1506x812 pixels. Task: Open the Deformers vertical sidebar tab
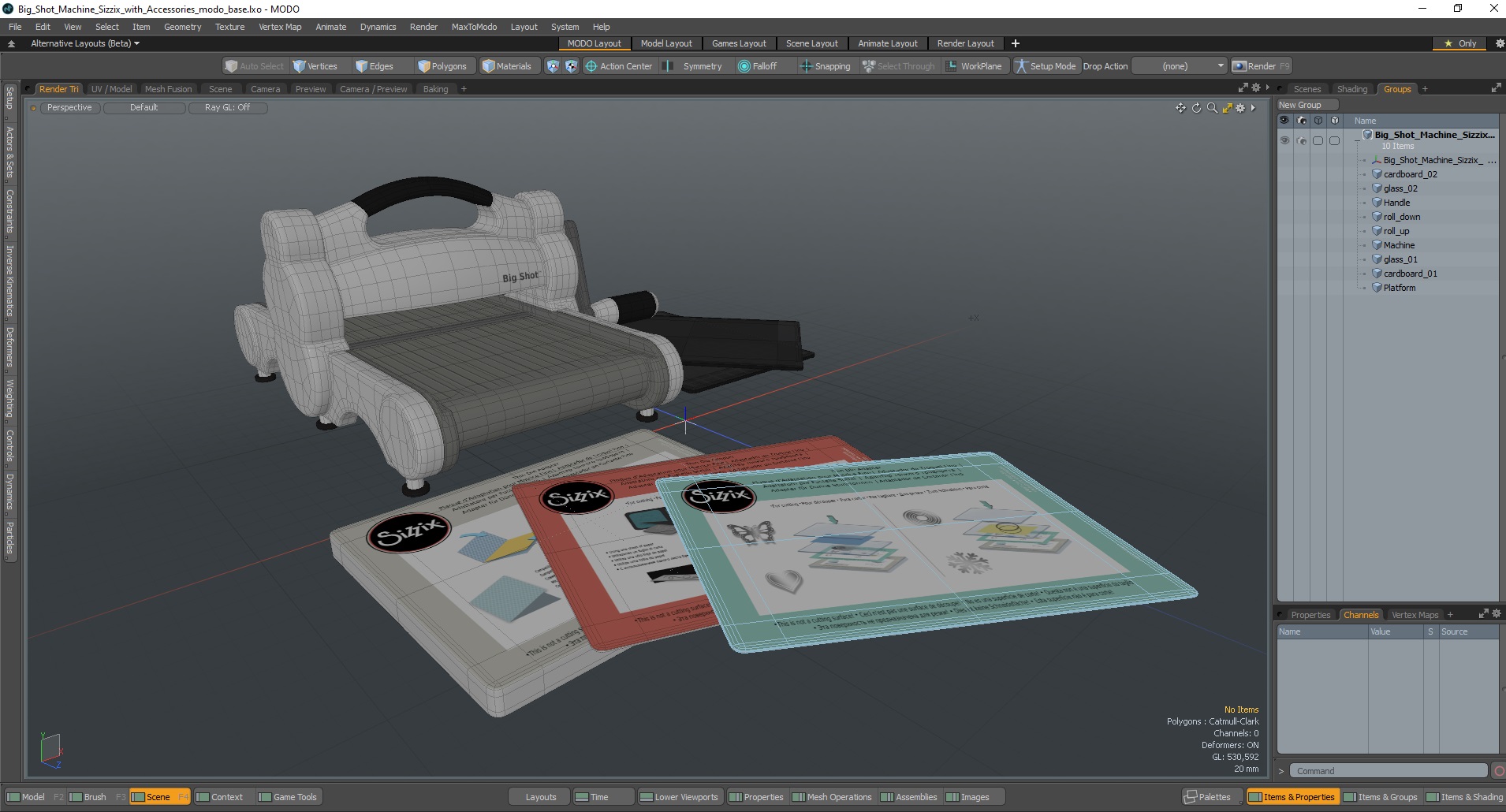9,347
